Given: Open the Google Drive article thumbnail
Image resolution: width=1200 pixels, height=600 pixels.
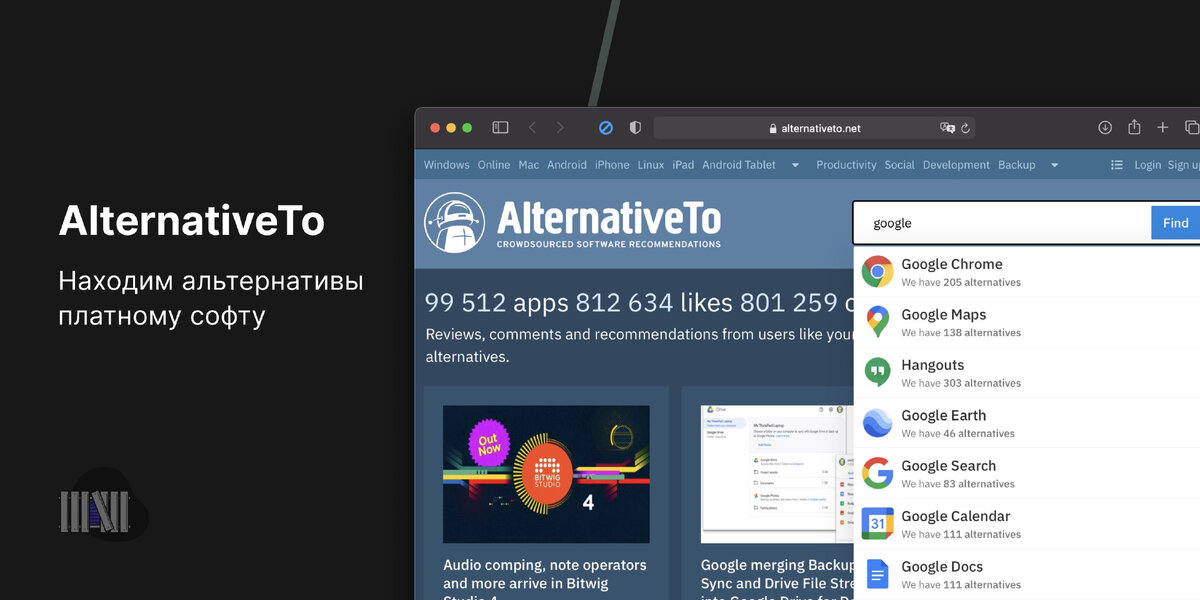Looking at the screenshot, I should coord(777,474).
